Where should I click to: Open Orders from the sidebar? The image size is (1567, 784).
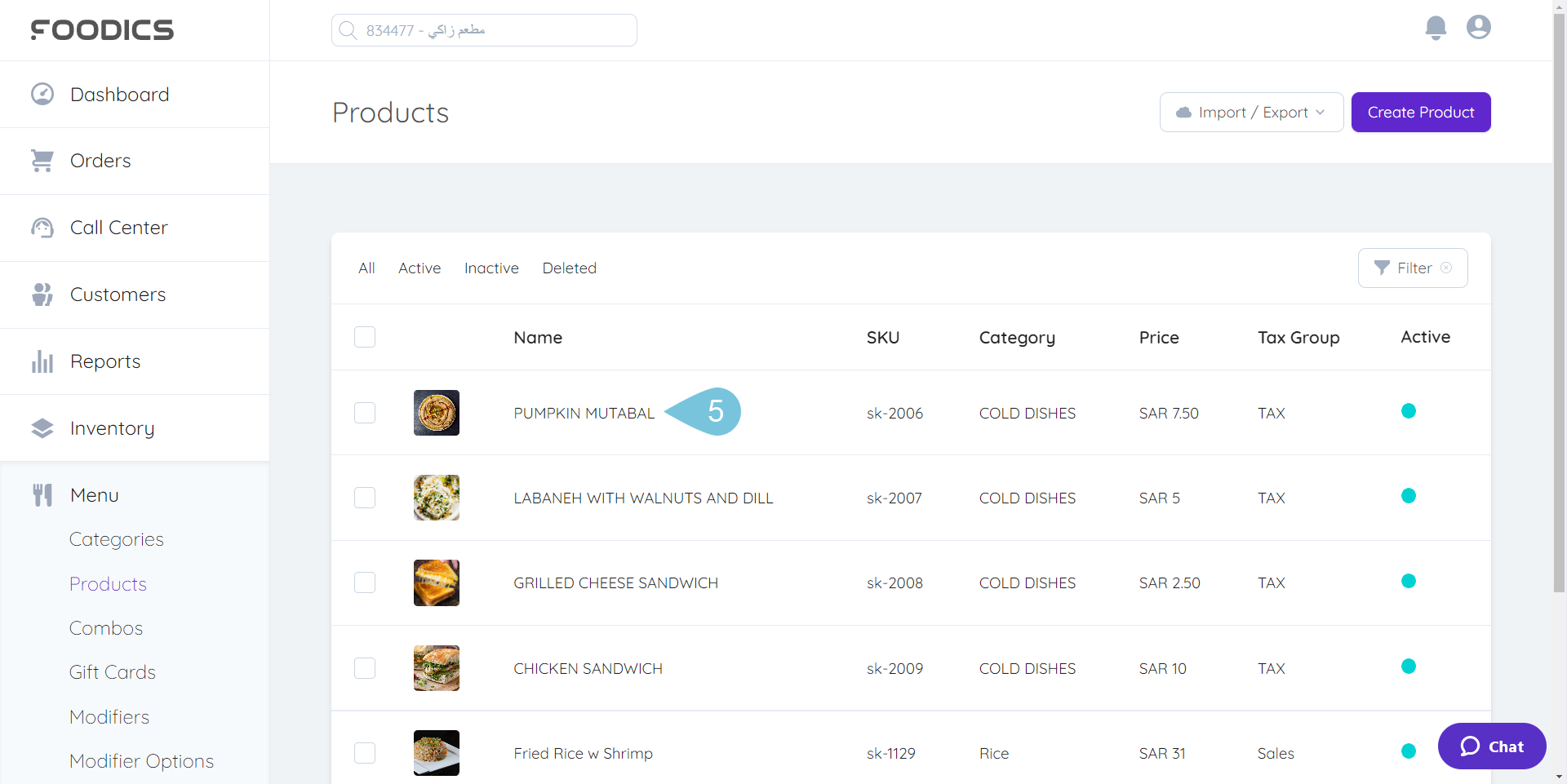pos(135,162)
